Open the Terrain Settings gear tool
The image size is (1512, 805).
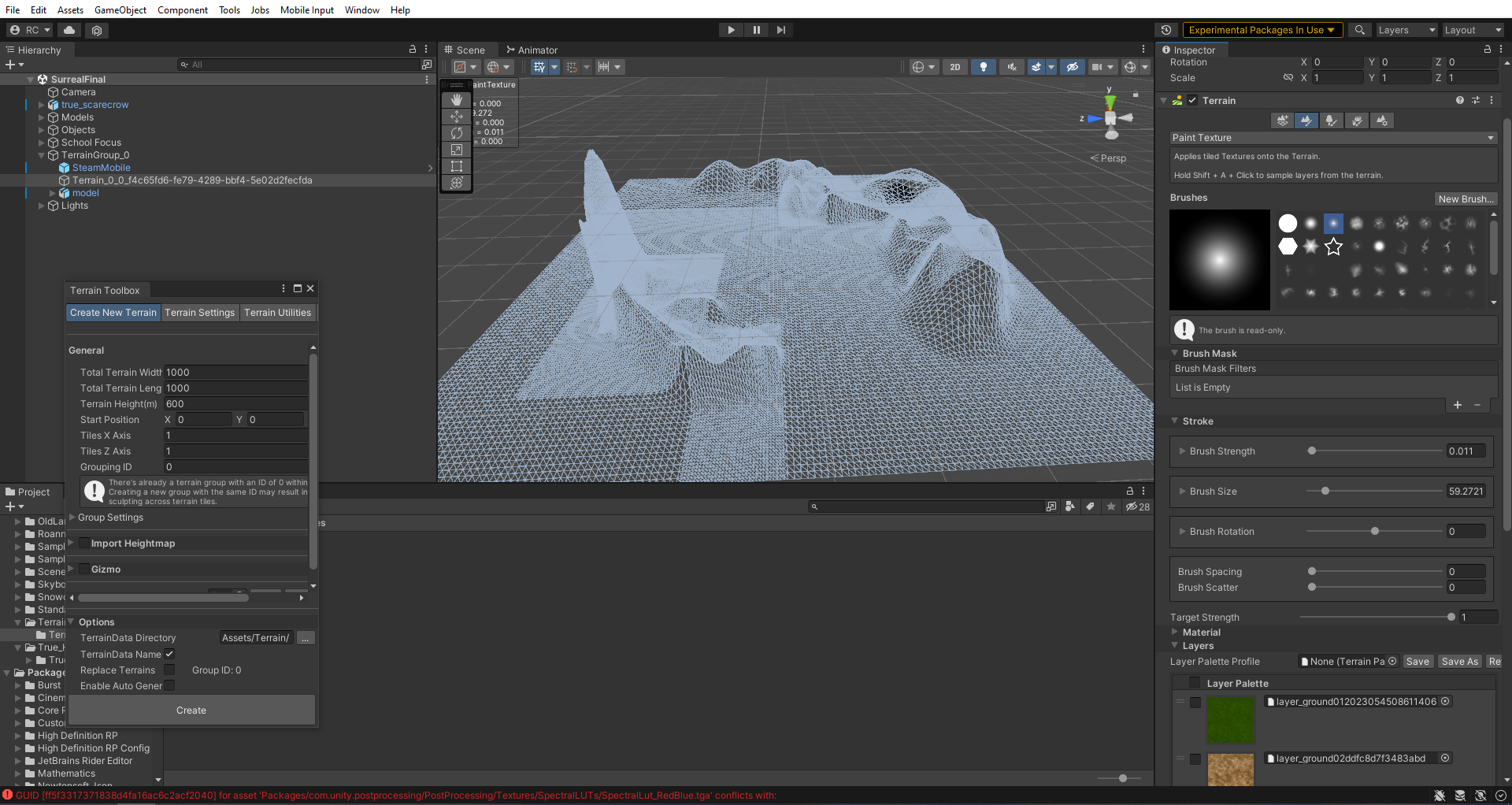(1382, 121)
